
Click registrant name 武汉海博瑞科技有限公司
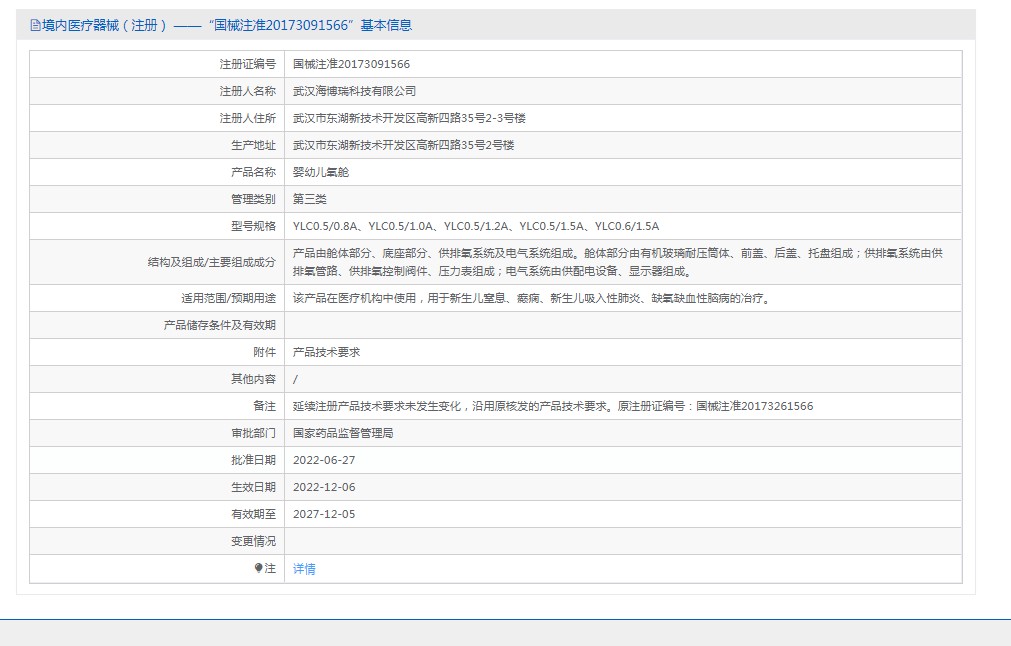[x=354, y=91]
